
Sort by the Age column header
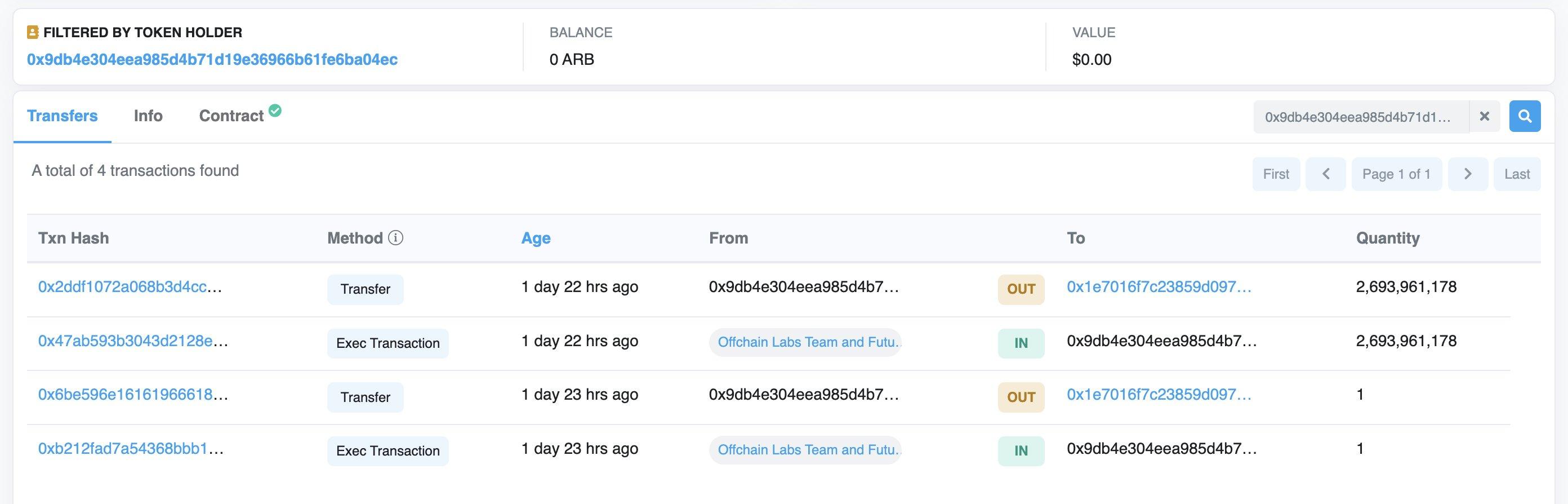[536, 238]
